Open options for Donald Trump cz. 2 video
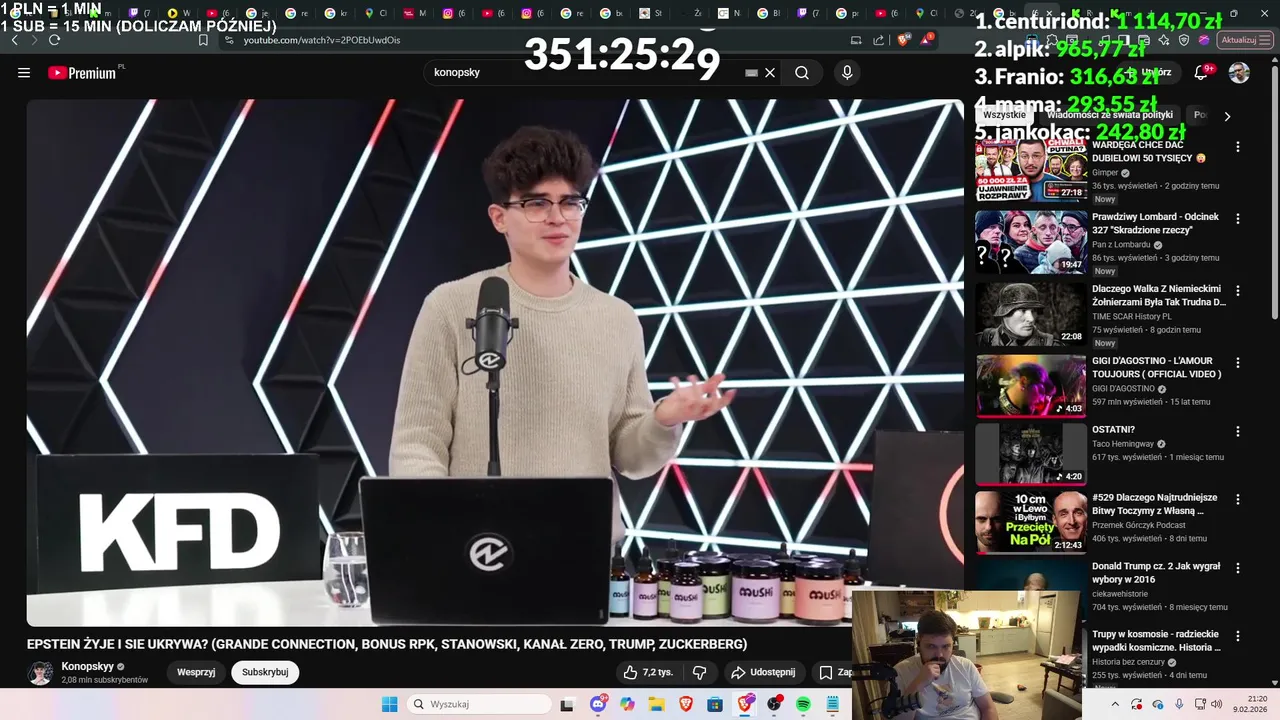Image resolution: width=1280 pixels, height=720 pixels. pyautogui.click(x=1238, y=568)
